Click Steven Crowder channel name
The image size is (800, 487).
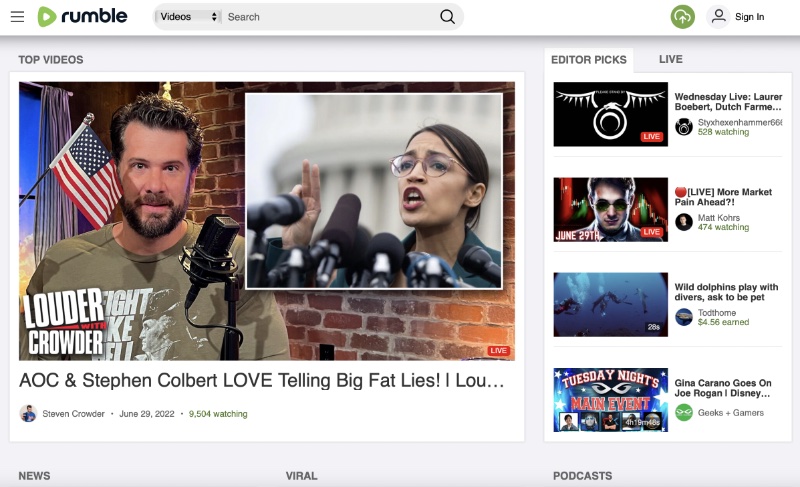click(73, 414)
